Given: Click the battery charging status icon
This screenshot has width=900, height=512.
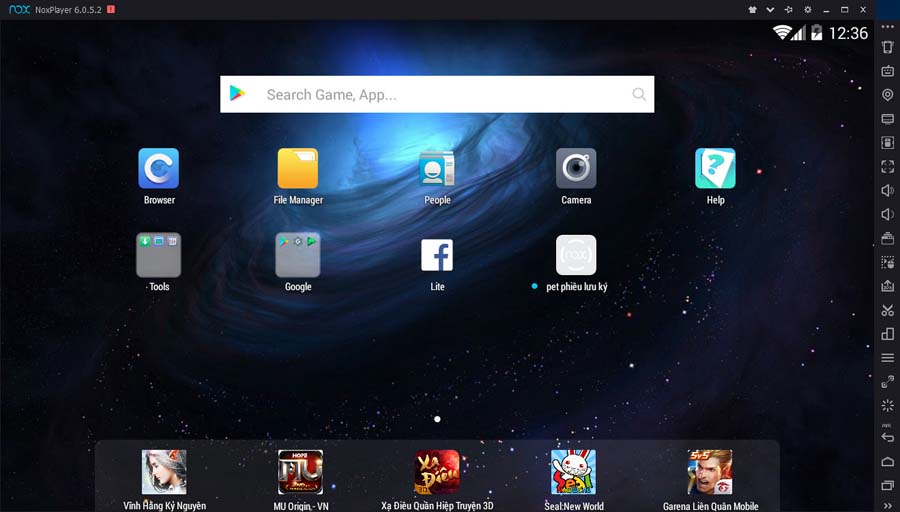Looking at the screenshot, I should [x=816, y=33].
